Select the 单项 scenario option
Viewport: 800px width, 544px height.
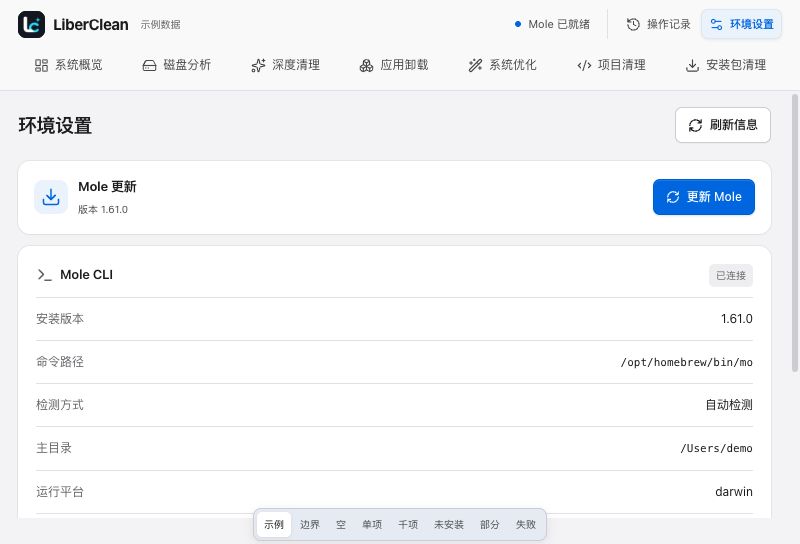coord(372,525)
